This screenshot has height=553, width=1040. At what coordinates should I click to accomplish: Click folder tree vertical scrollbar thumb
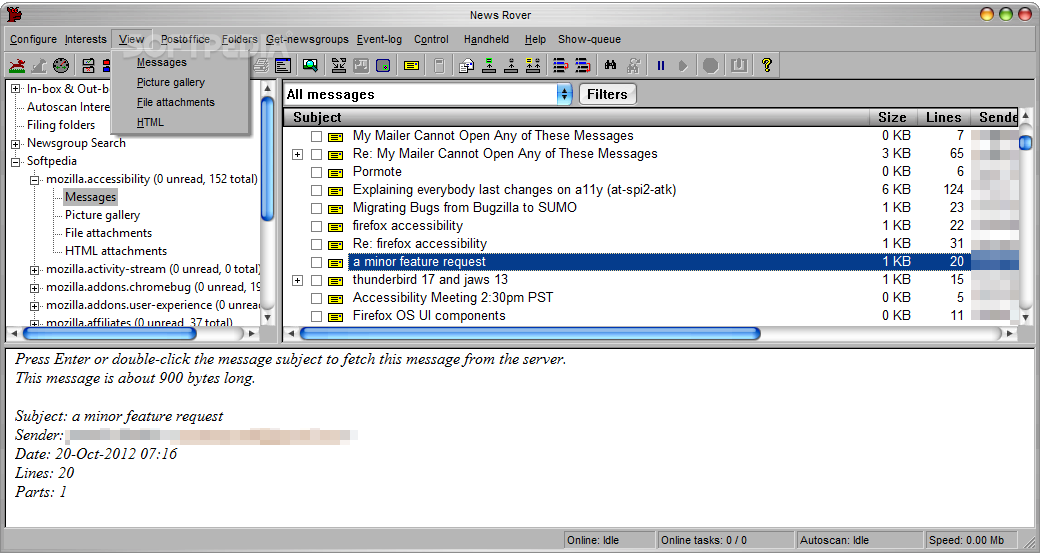pos(267,158)
